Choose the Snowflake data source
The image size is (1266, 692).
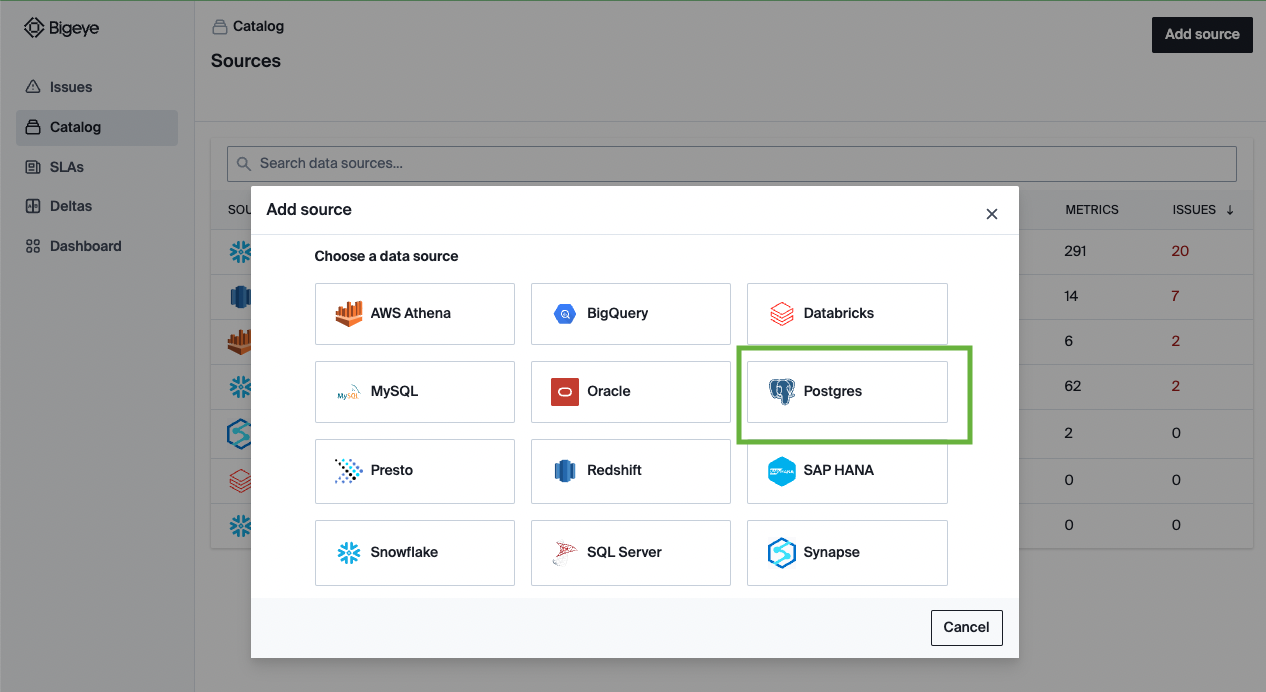tap(415, 552)
